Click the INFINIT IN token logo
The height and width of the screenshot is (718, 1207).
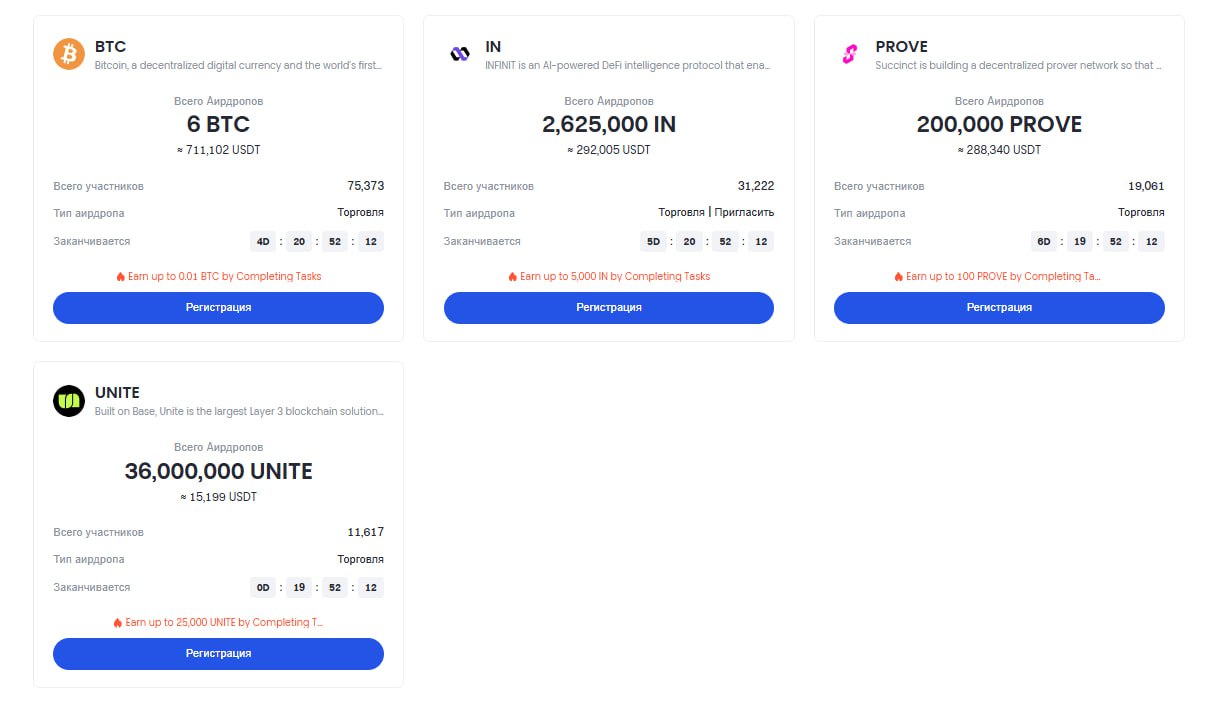pyautogui.click(x=460, y=54)
